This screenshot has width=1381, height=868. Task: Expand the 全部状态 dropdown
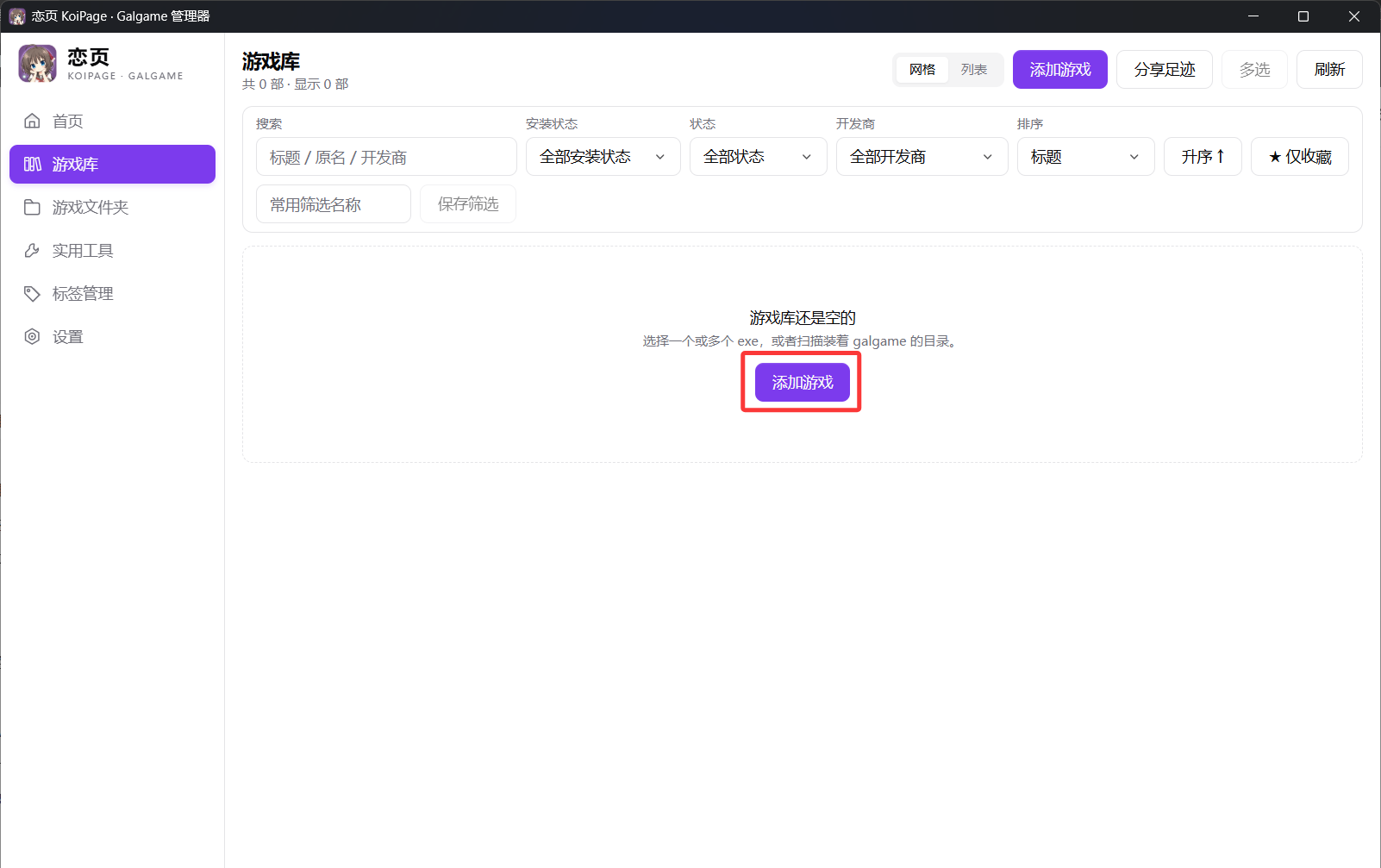[x=759, y=157]
